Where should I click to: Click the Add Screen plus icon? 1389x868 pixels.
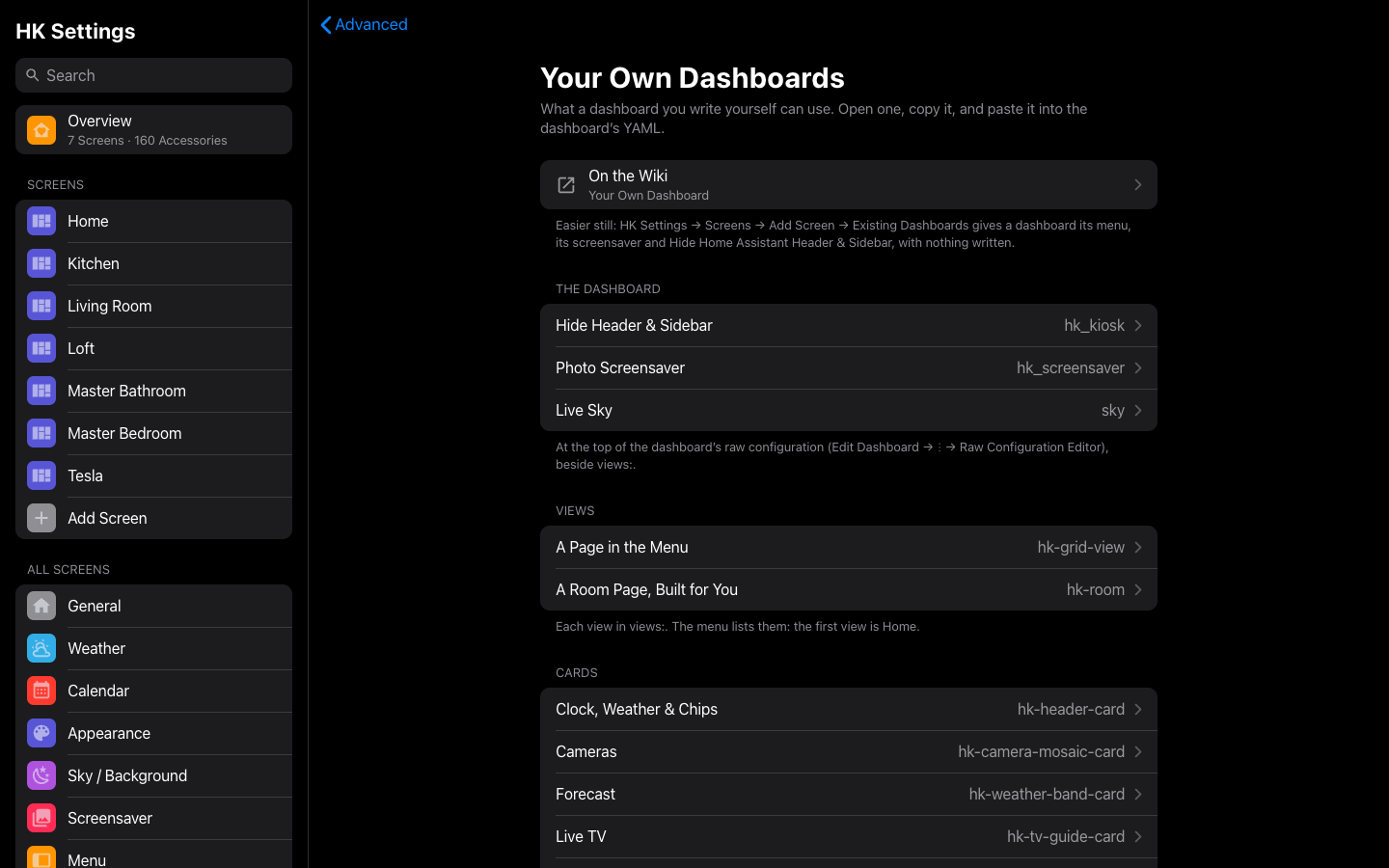pyautogui.click(x=41, y=518)
